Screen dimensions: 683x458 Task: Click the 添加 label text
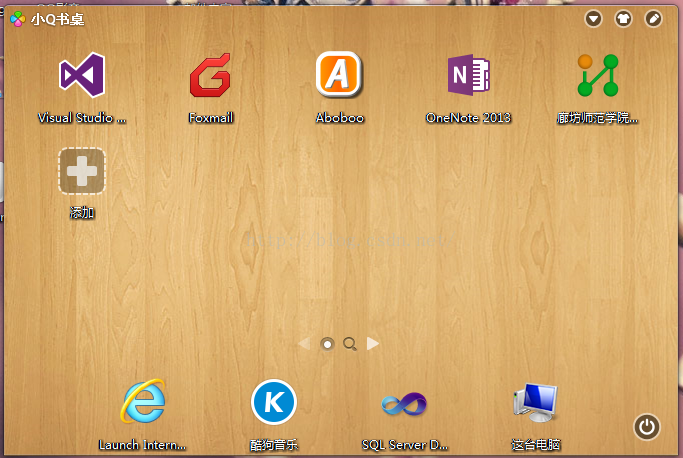(x=82, y=213)
